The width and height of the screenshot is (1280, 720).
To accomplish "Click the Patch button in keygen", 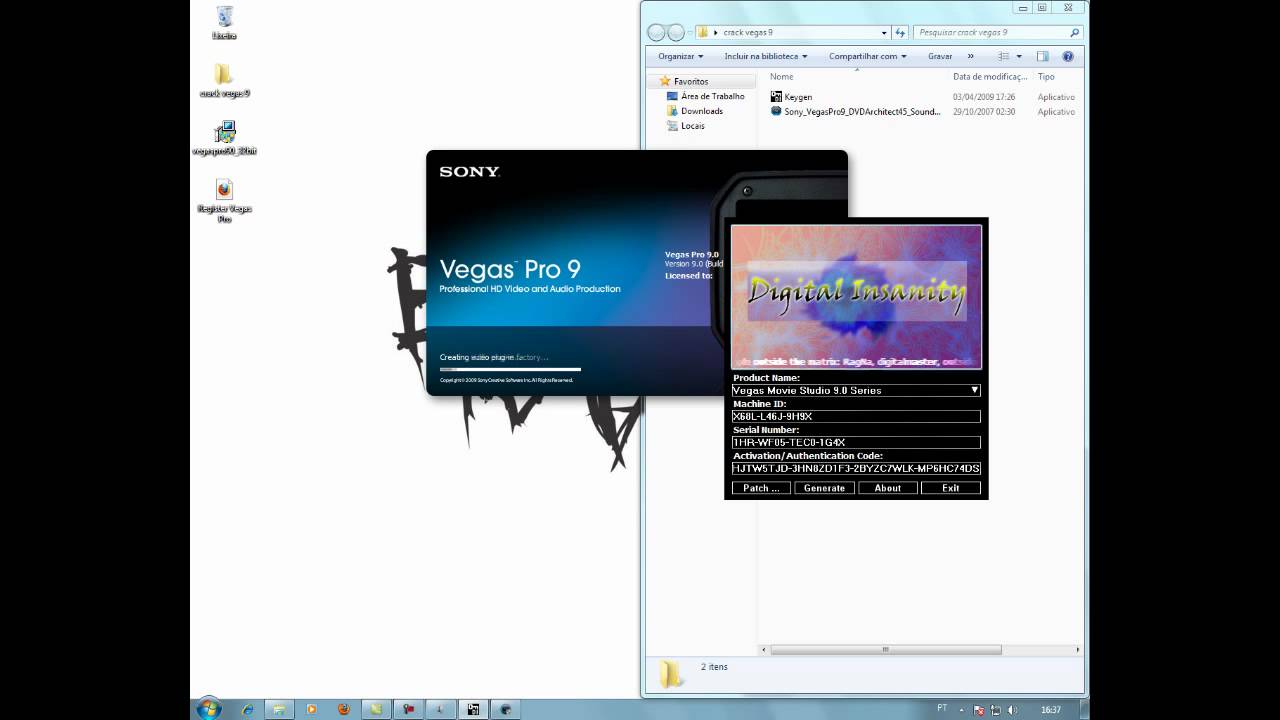I will [x=761, y=488].
